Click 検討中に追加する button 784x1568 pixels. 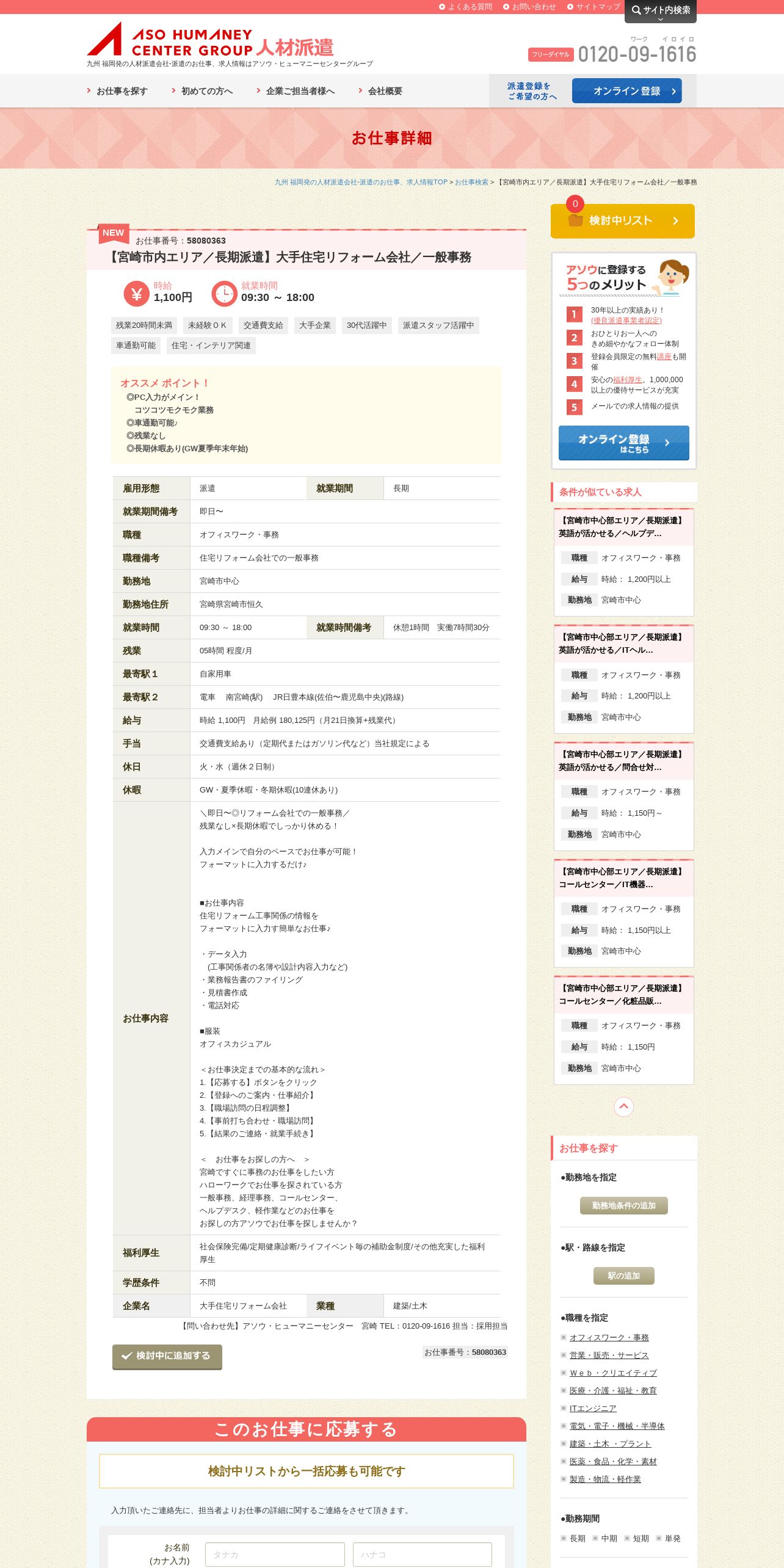tap(167, 1357)
